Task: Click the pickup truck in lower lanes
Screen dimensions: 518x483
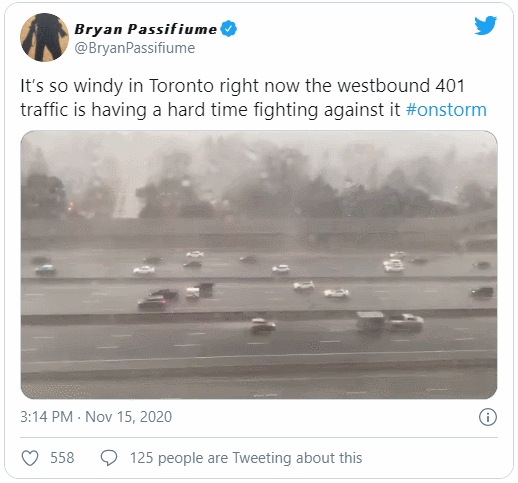Action: (x=404, y=322)
